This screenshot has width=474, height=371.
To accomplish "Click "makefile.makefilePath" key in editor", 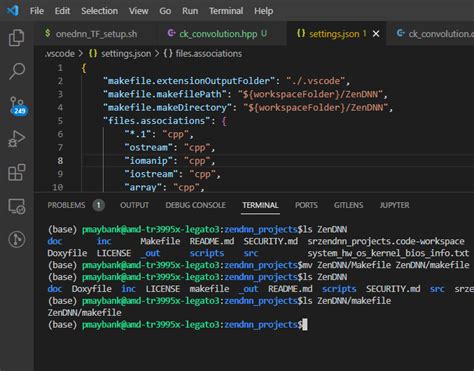I will pyautogui.click(x=165, y=94).
